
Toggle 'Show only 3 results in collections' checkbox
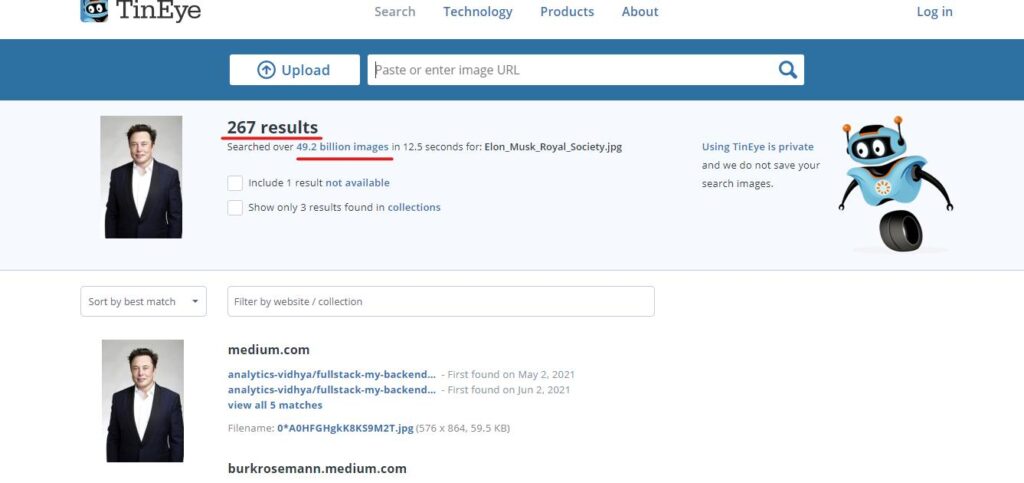[x=235, y=208]
